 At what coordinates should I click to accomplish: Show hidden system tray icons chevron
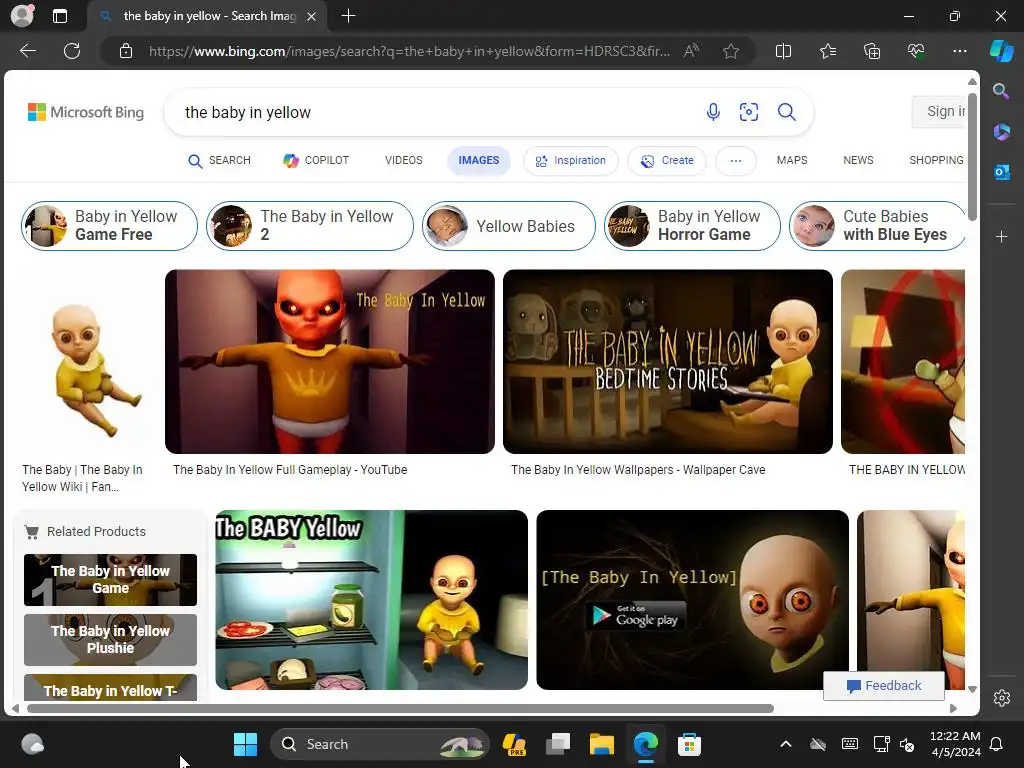tap(786, 744)
